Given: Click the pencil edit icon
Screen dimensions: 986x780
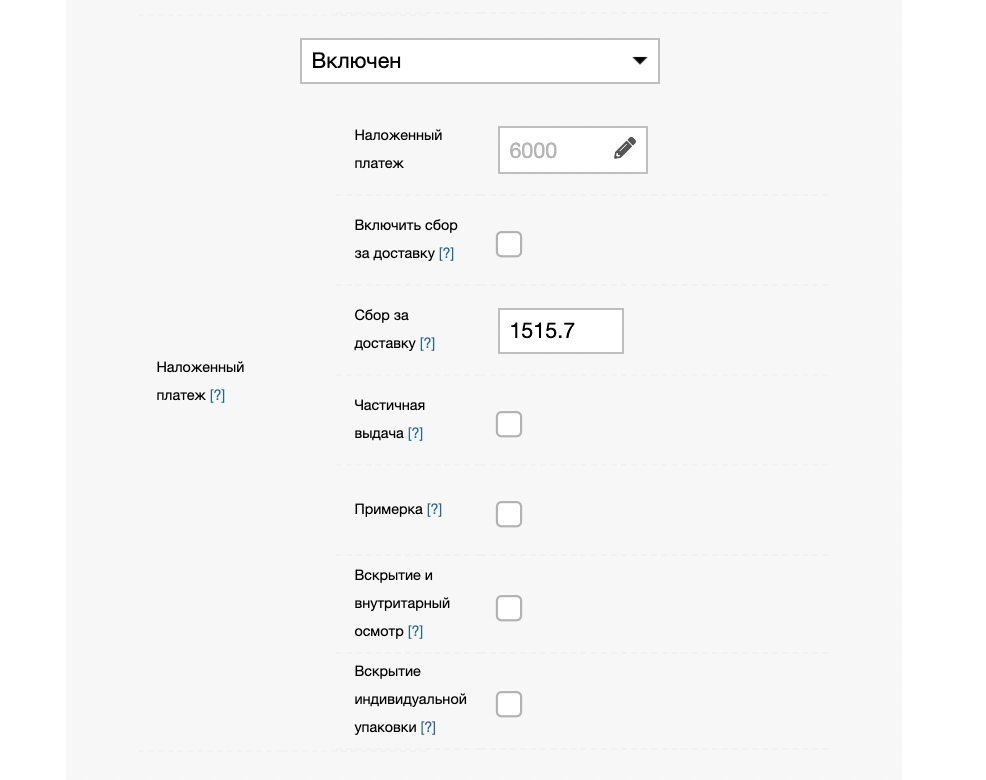Looking at the screenshot, I should pyautogui.click(x=625, y=149).
